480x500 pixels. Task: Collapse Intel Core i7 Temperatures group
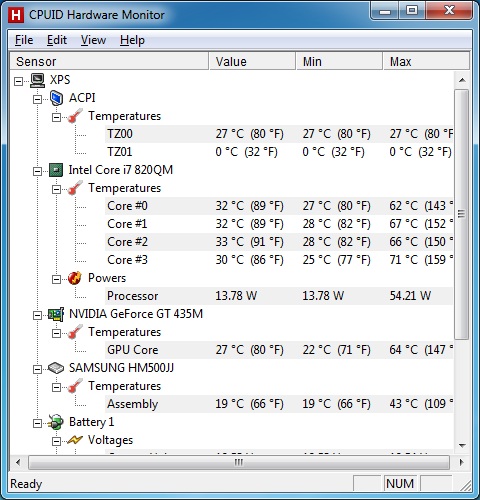coord(57,189)
